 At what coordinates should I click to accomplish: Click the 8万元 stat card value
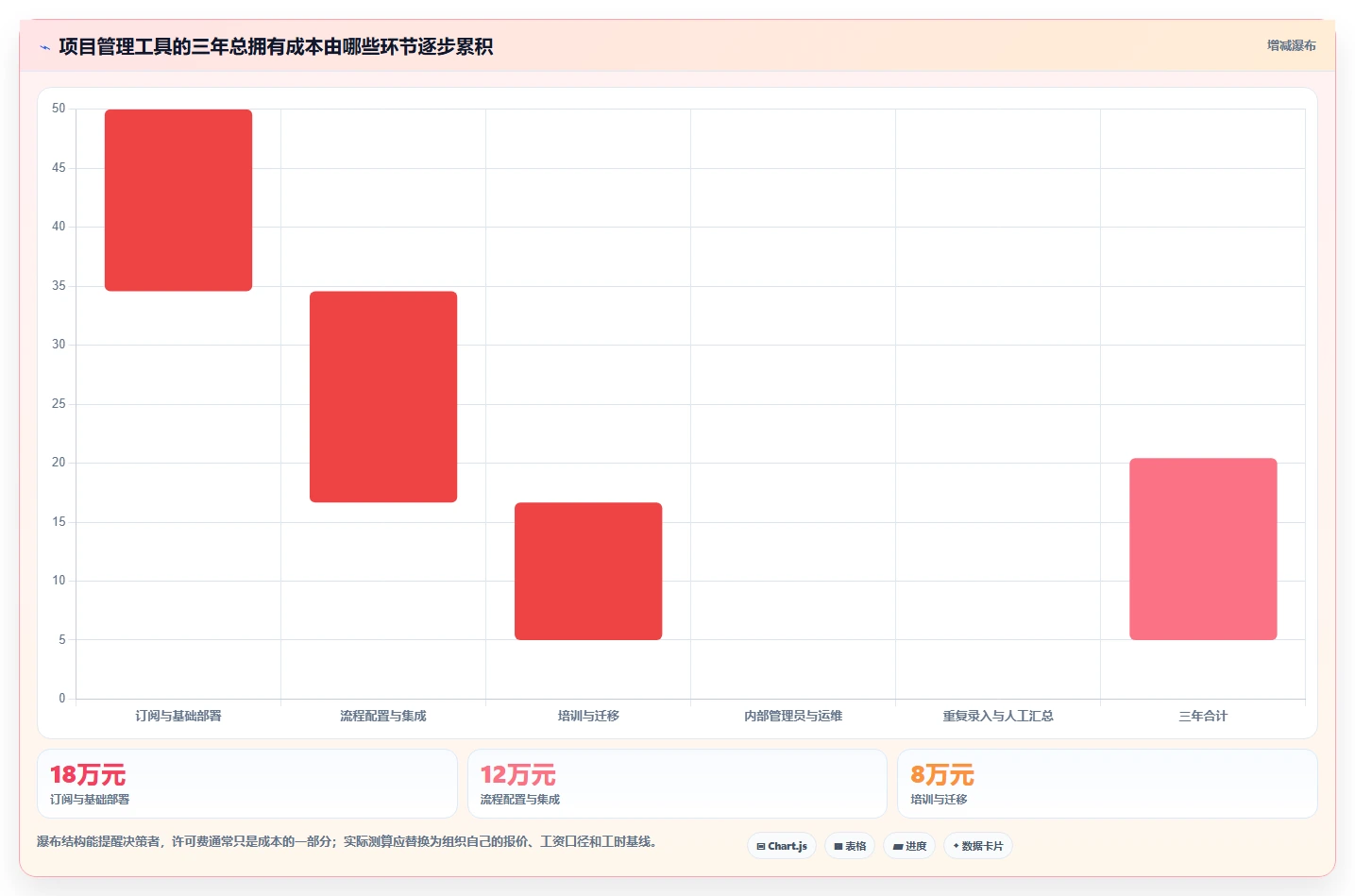pos(942,775)
